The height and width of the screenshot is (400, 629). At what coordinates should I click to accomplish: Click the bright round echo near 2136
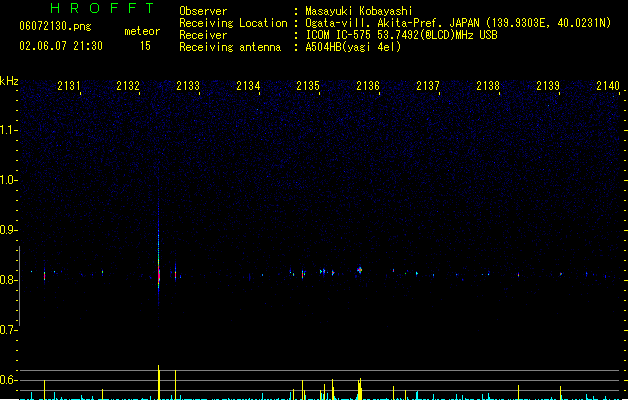359,270
